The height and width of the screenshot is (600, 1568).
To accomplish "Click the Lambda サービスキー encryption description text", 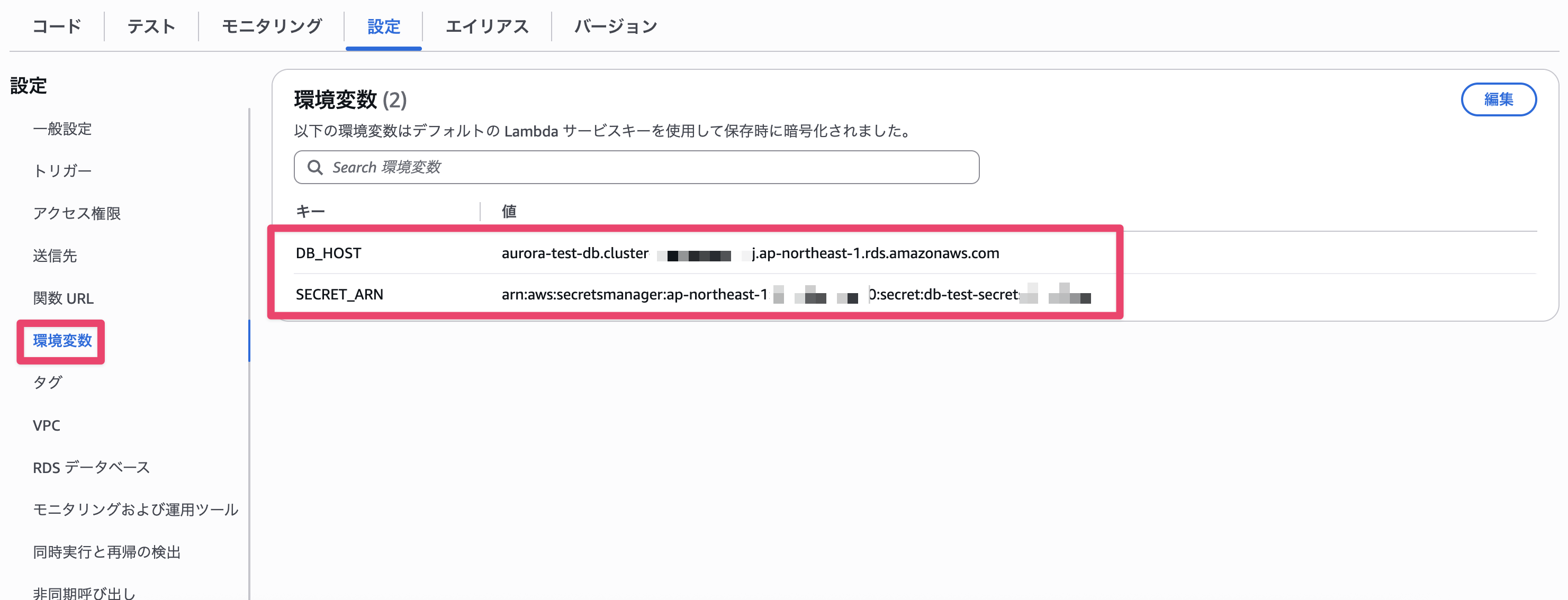I will 603,131.
